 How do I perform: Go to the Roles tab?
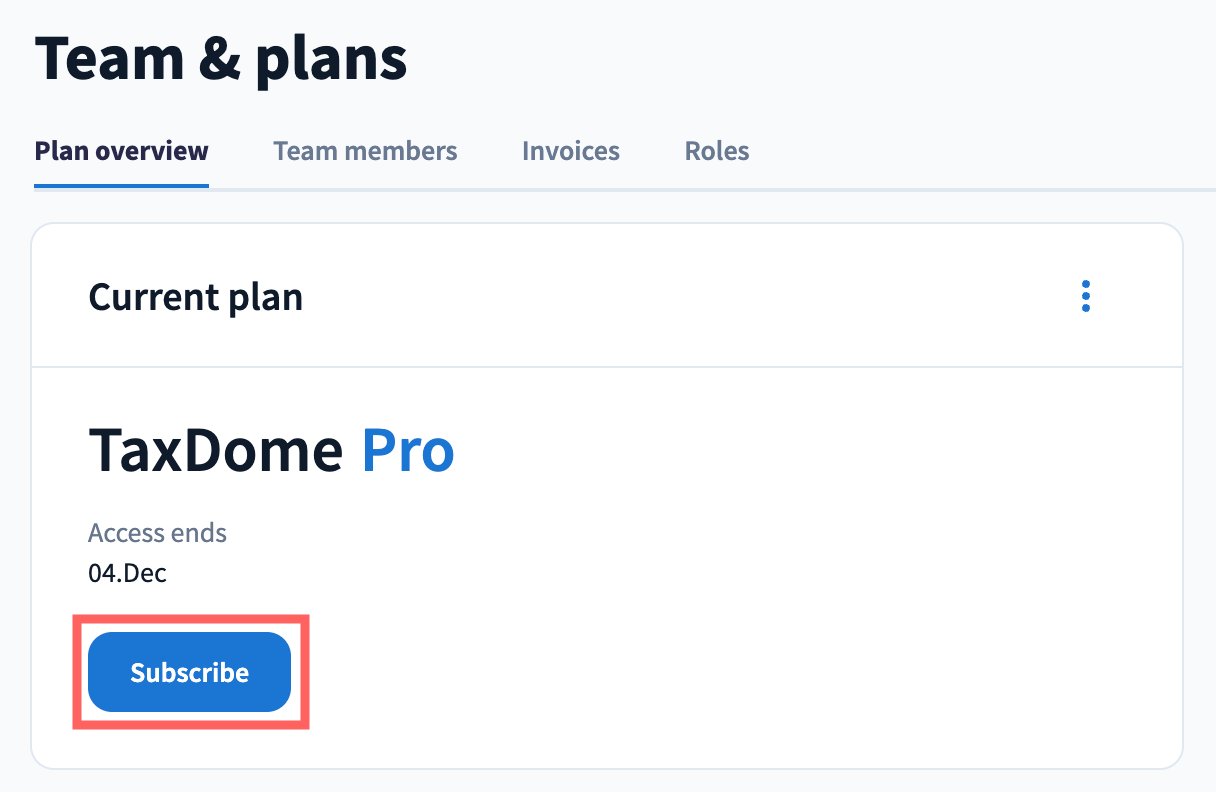click(717, 151)
